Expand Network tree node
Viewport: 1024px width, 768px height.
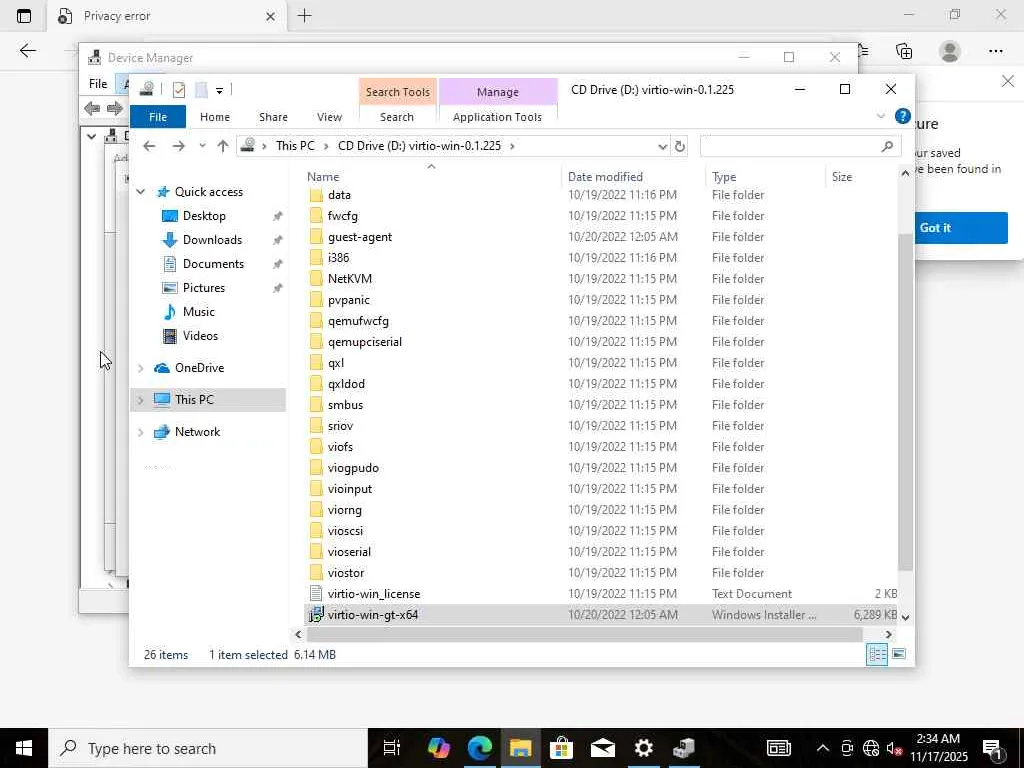140,432
